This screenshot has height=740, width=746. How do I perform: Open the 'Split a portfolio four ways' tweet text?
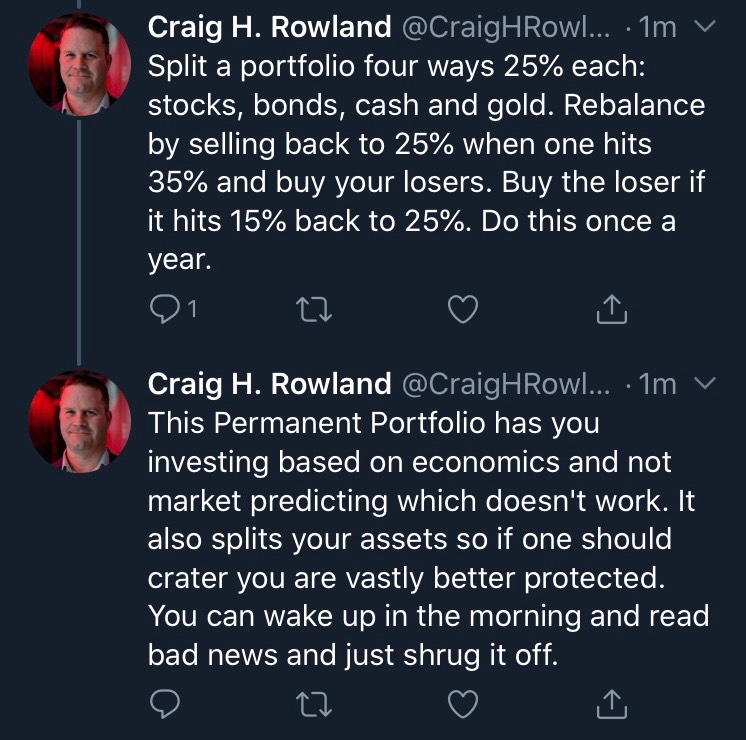point(426,163)
